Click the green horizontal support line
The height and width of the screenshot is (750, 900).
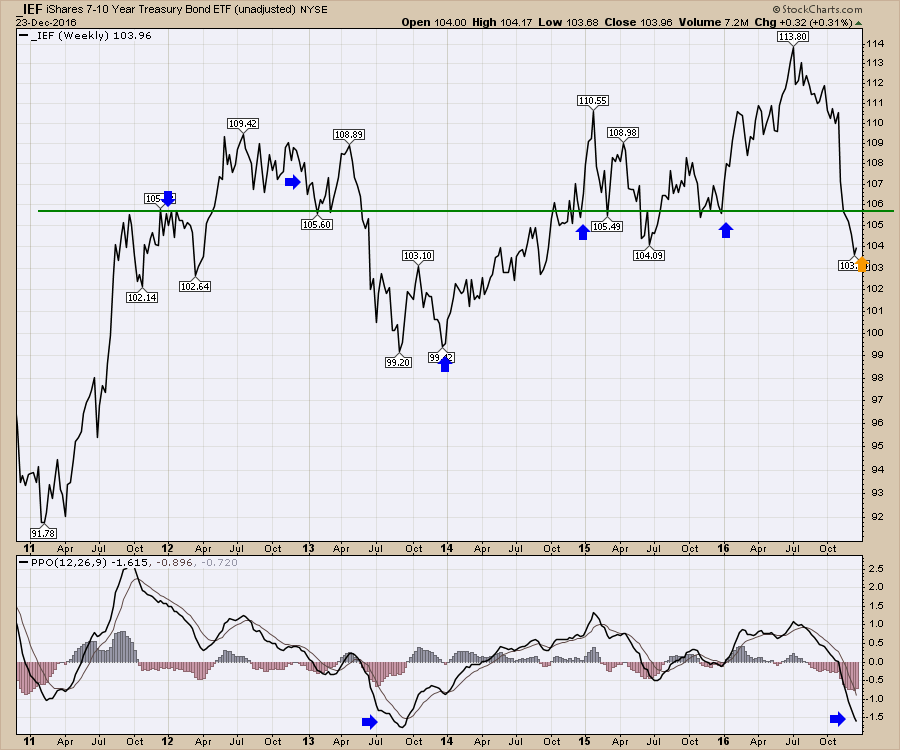(465, 211)
